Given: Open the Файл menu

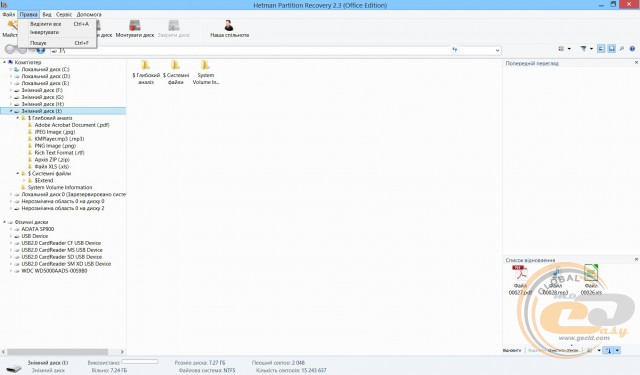Looking at the screenshot, I should [x=9, y=14].
